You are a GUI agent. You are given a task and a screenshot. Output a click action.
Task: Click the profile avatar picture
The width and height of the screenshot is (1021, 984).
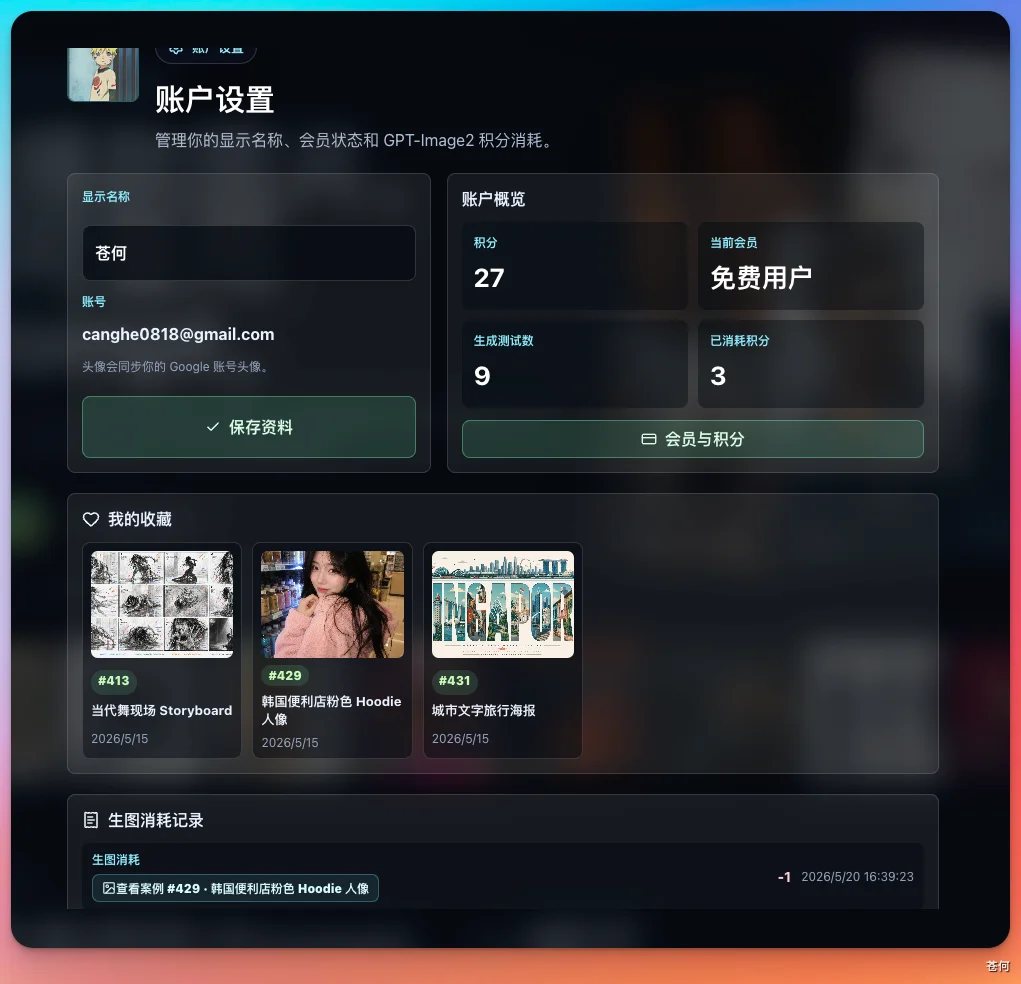(103, 74)
